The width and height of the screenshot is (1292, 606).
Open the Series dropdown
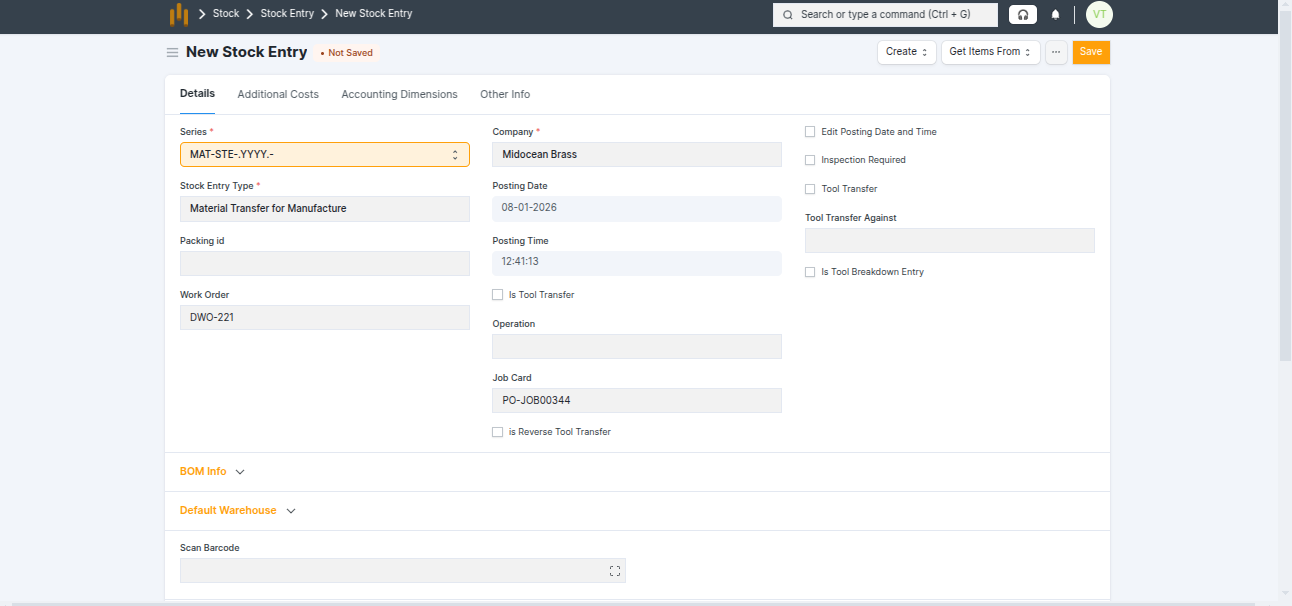click(324, 155)
